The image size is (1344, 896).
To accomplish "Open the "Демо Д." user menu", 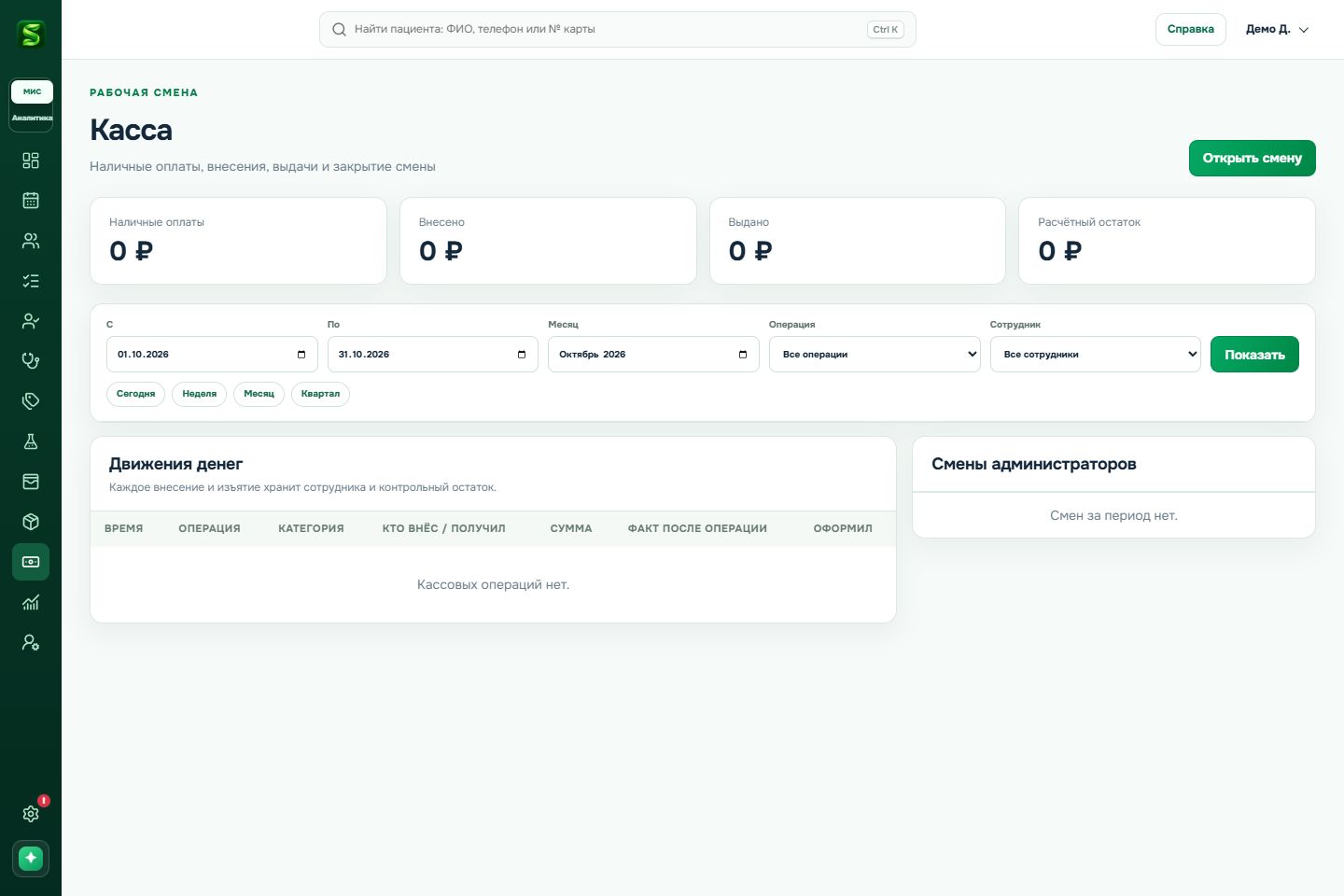I will pyautogui.click(x=1277, y=29).
